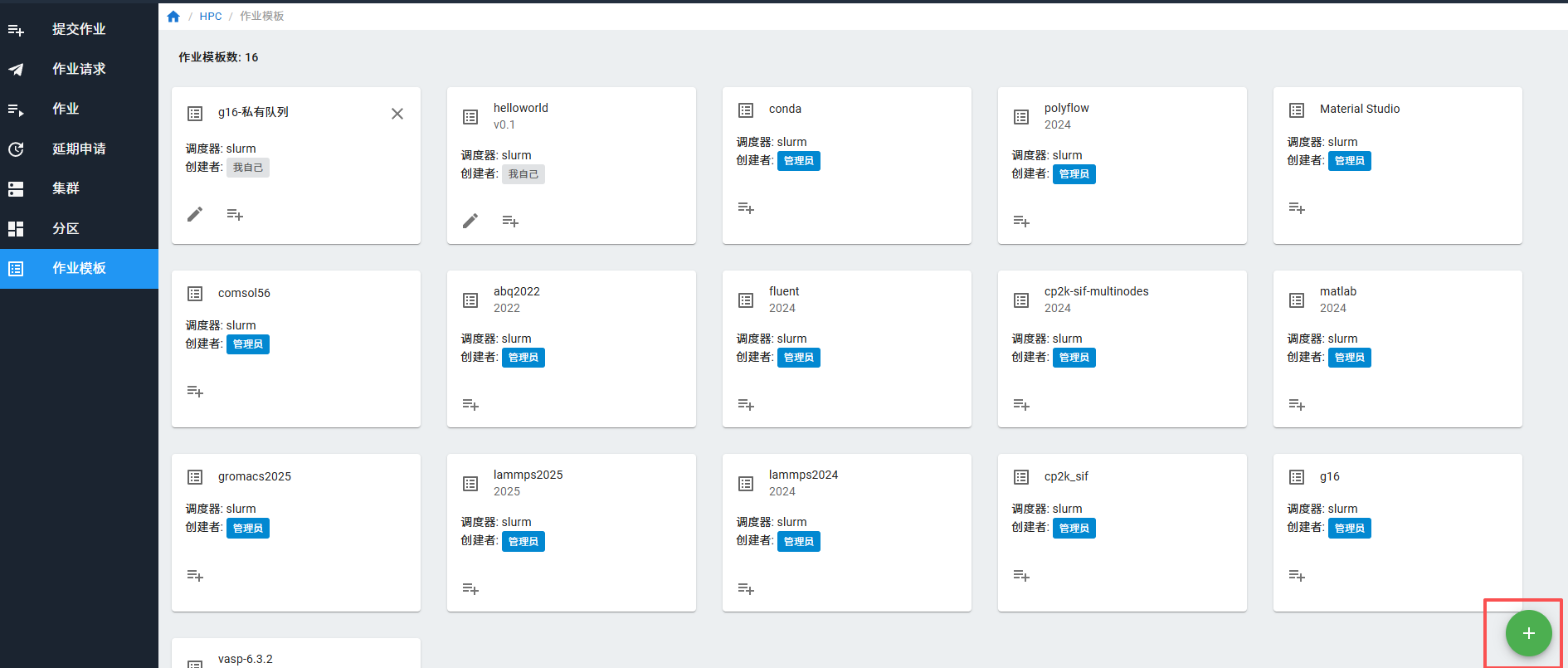Submit job from polyflow template

(1021, 222)
